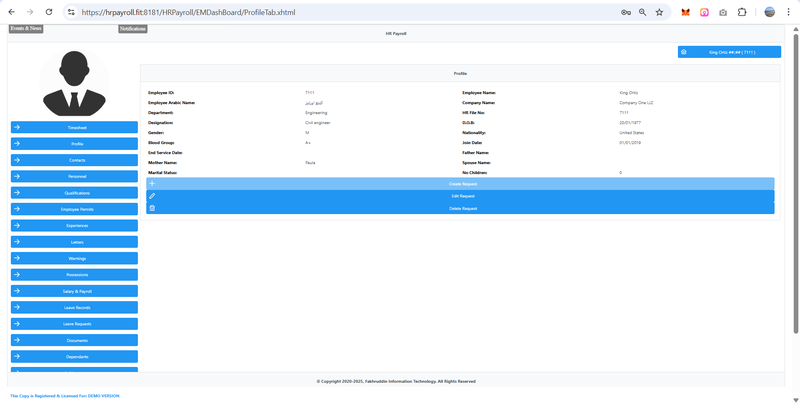Click the arrow icon on Warnings

click(x=17, y=258)
